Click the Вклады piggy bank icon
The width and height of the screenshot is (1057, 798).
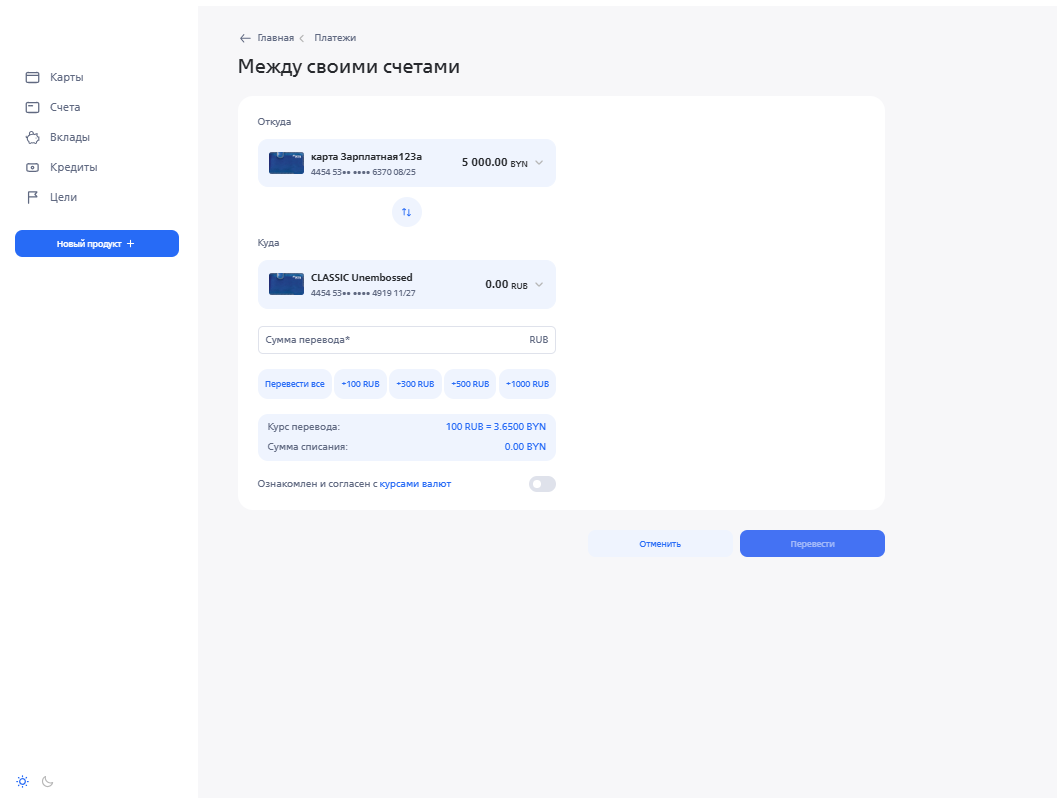[x=32, y=137]
